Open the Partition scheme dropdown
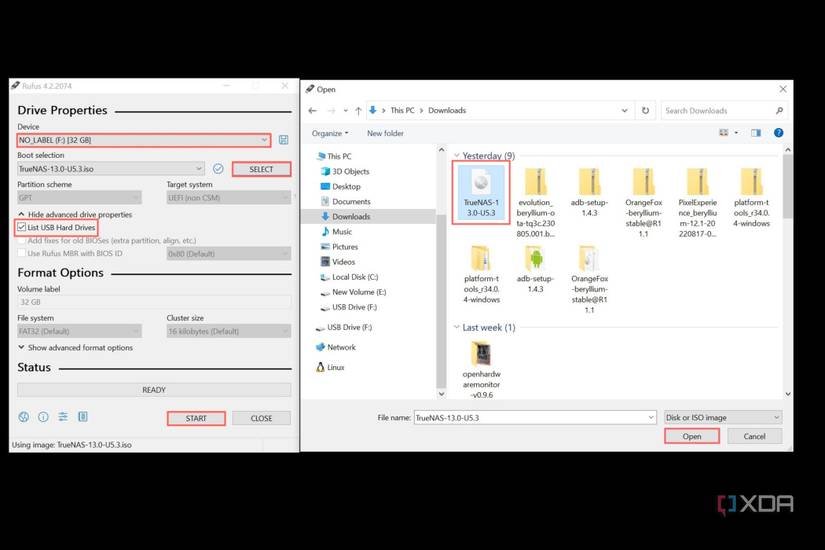825x550 pixels. (79, 197)
